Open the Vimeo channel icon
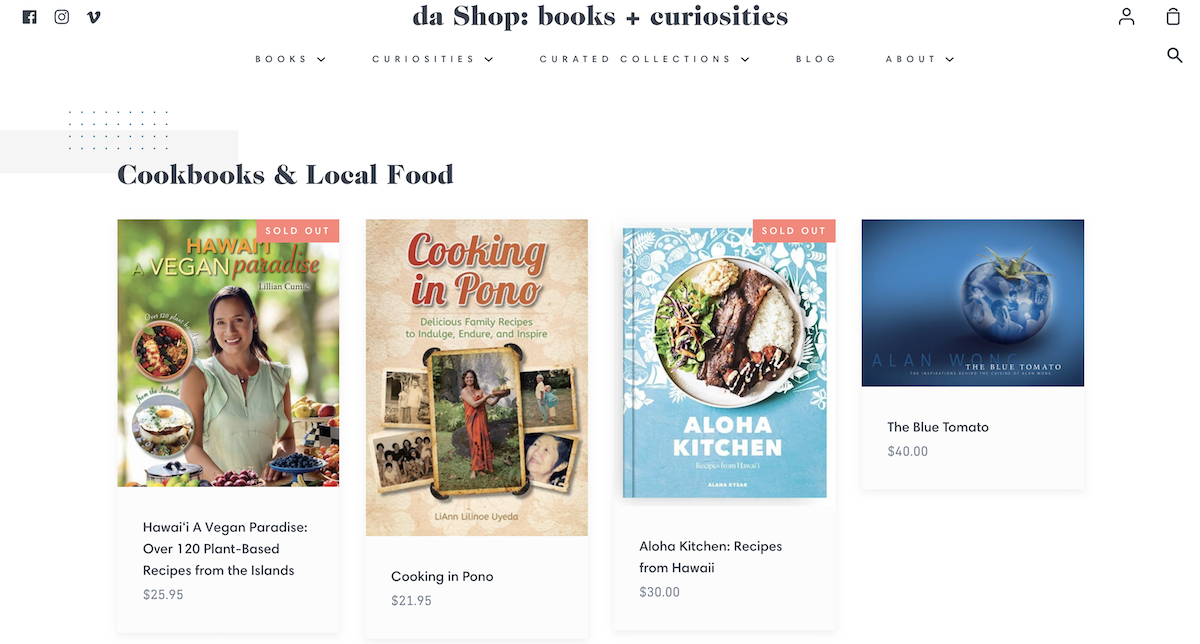The image size is (1200, 644). (x=94, y=17)
